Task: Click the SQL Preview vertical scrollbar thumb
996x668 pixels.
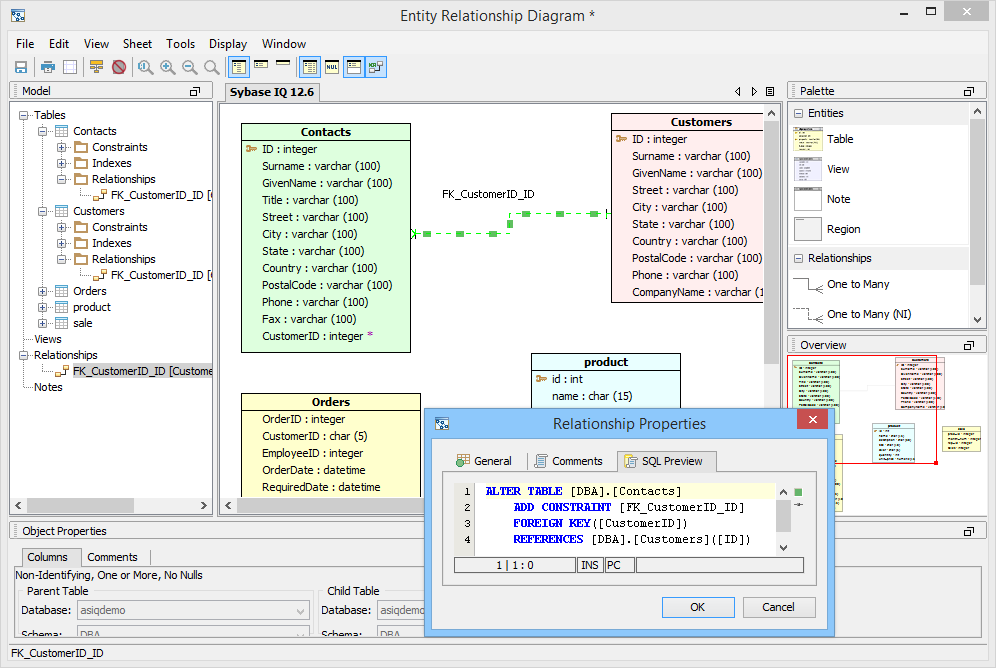Action: point(783,516)
